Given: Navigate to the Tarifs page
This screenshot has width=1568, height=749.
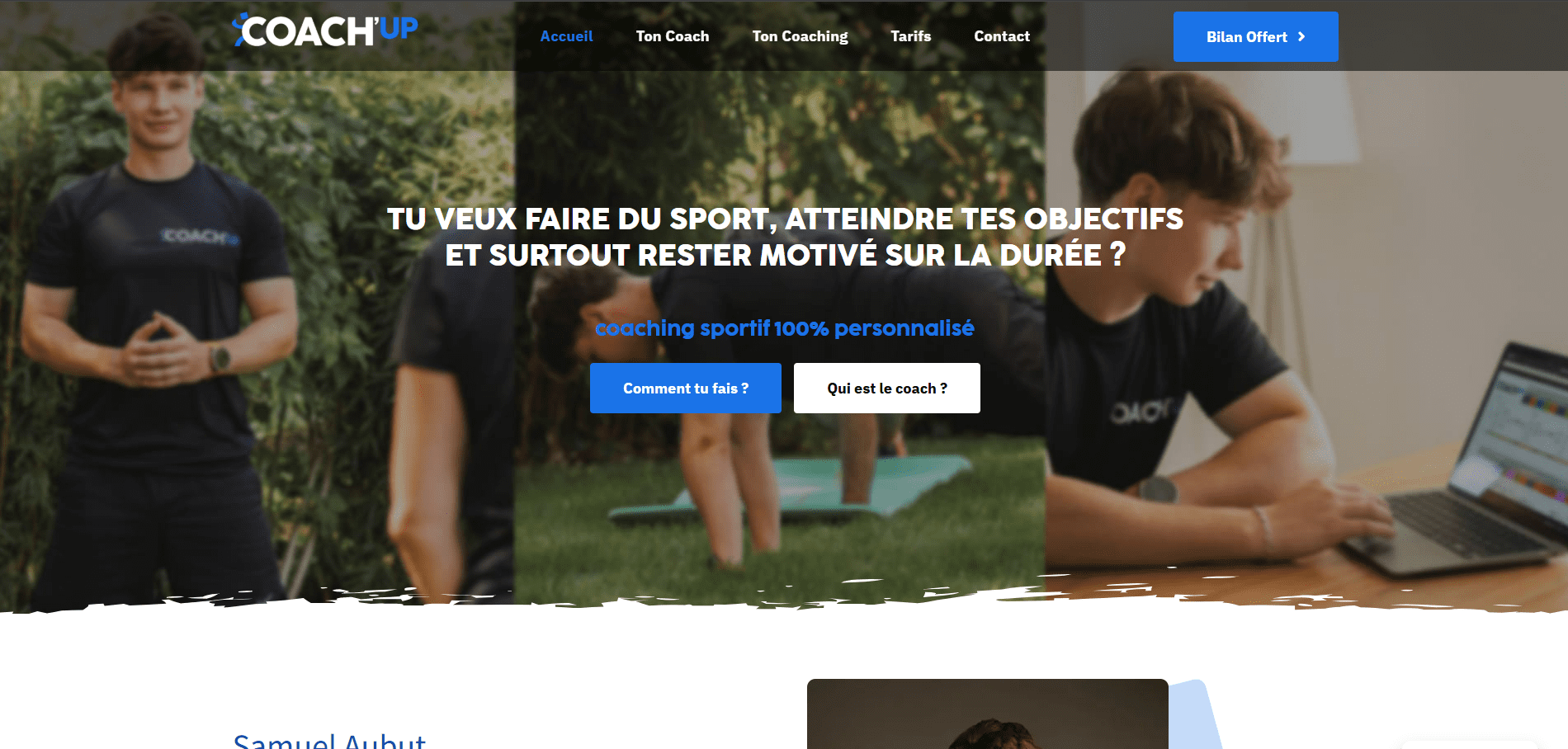Looking at the screenshot, I should pos(910,36).
